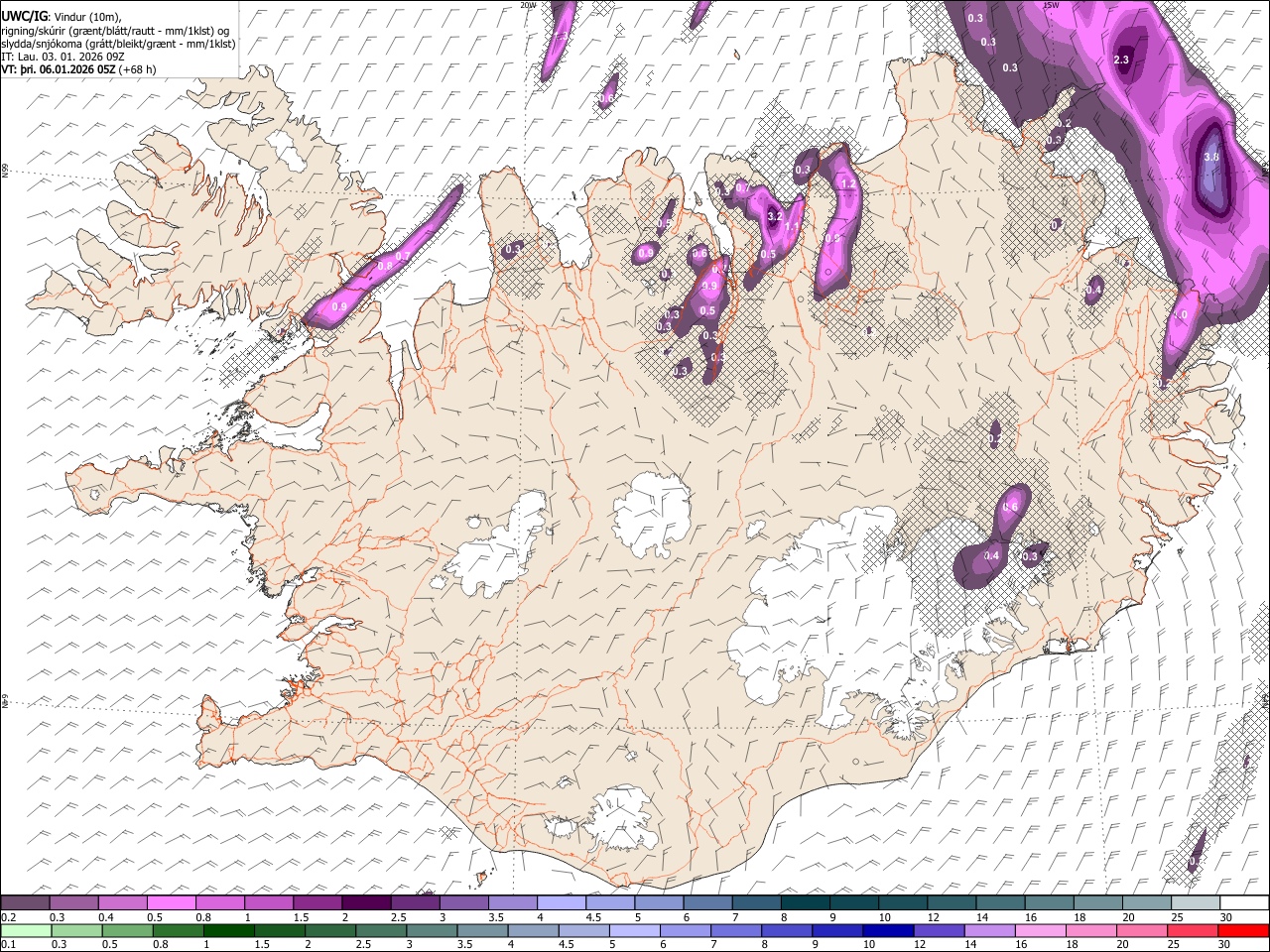The height and width of the screenshot is (952, 1270).
Task: Click the 3.8 precipitation peak label
Action: point(1211,157)
